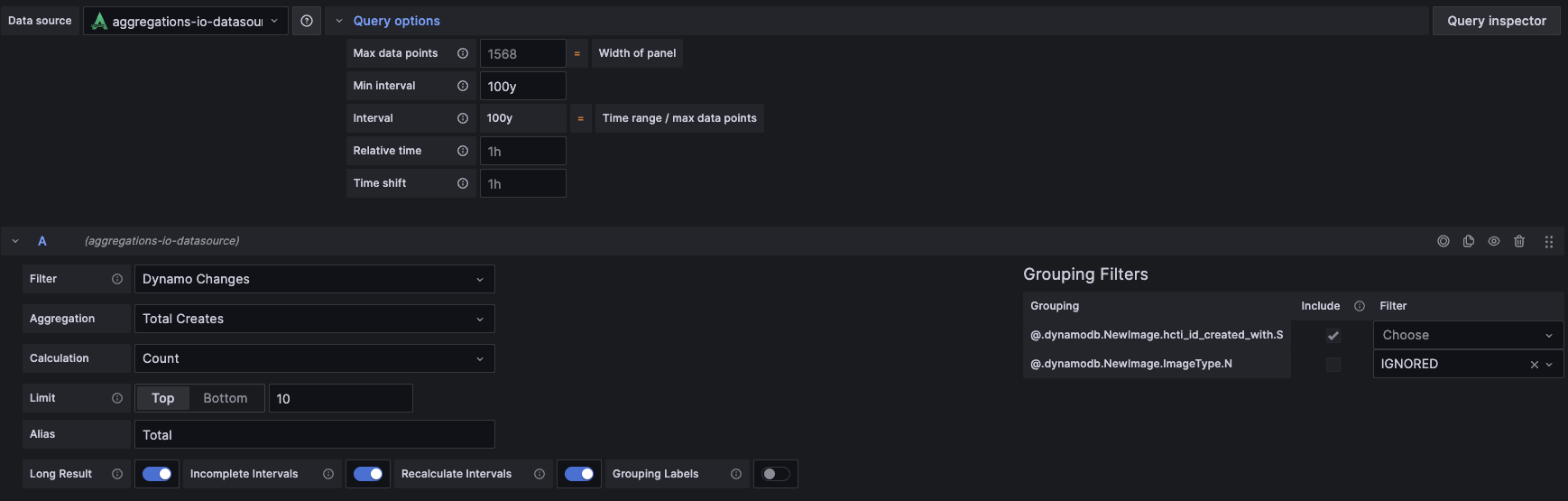Duplicate query A with the copy icon
Image resolution: width=1568 pixels, height=501 pixels.
click(1469, 241)
